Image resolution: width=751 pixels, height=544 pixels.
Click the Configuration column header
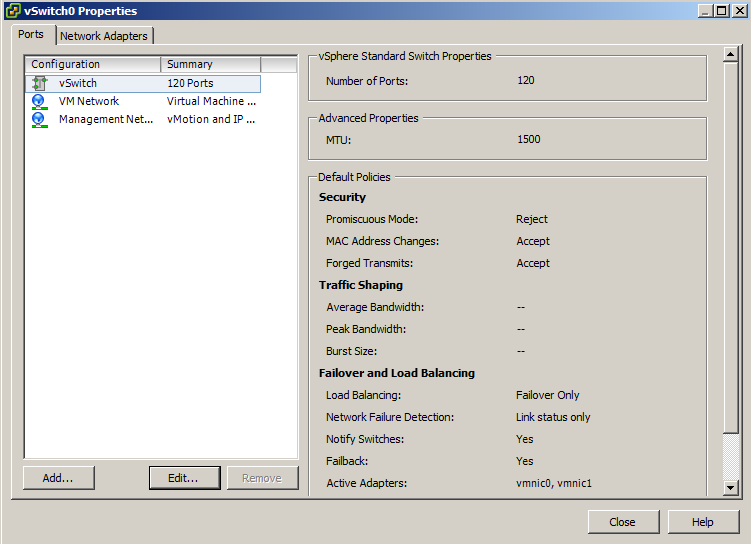tap(93, 64)
